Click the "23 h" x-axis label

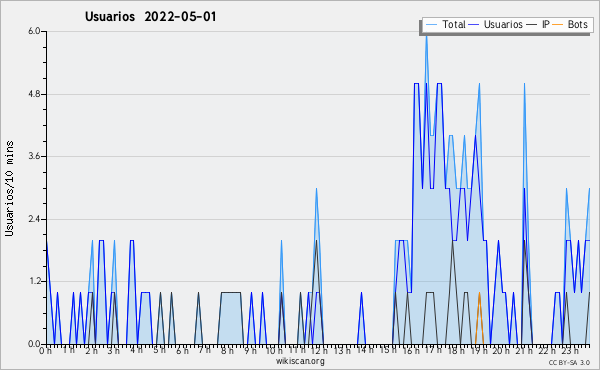pyautogui.click(x=570, y=350)
